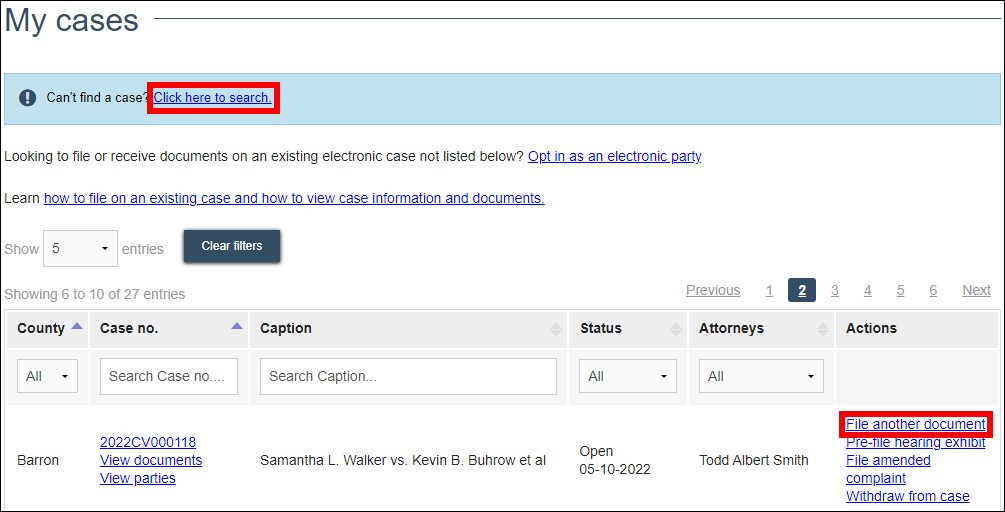Viewport: 1005px width, 512px height.
Task: Open the Status filter dropdown
Action: tap(627, 377)
